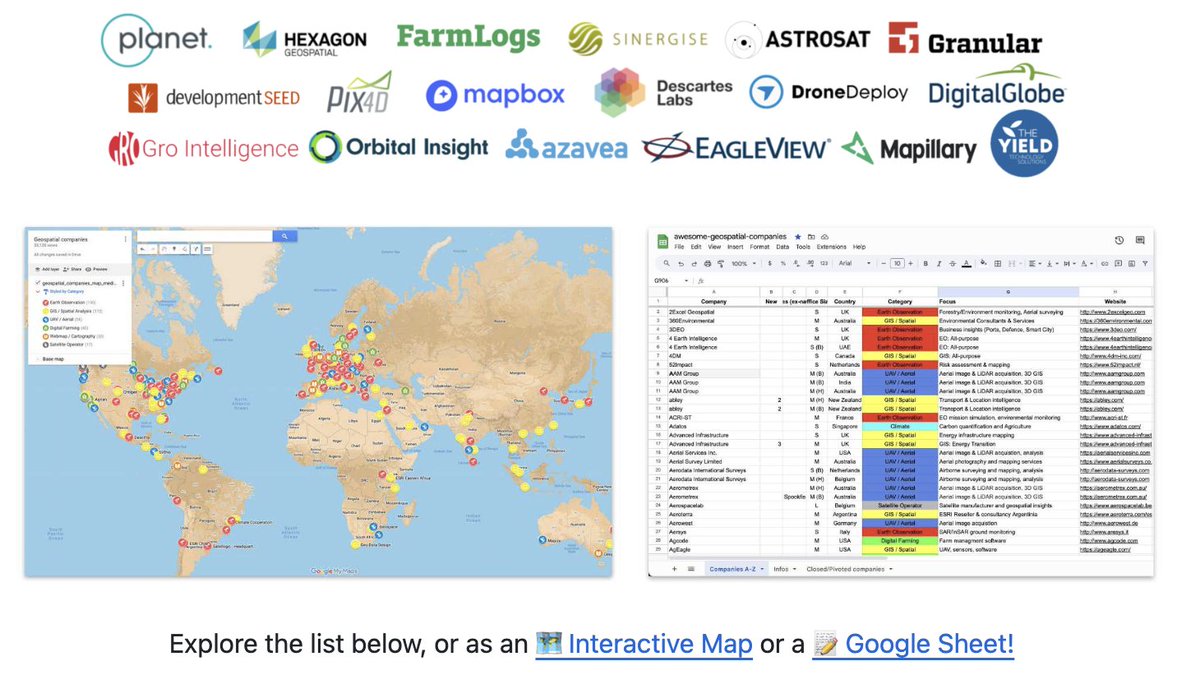This screenshot has width=1200, height=689.
Task: Click the yellow GIS / Spatial Analysis marker
Action: (x=46, y=311)
